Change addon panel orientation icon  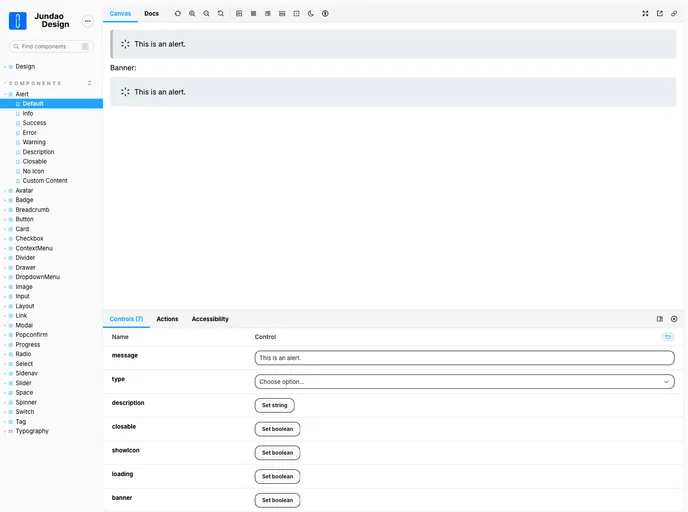tap(659, 319)
